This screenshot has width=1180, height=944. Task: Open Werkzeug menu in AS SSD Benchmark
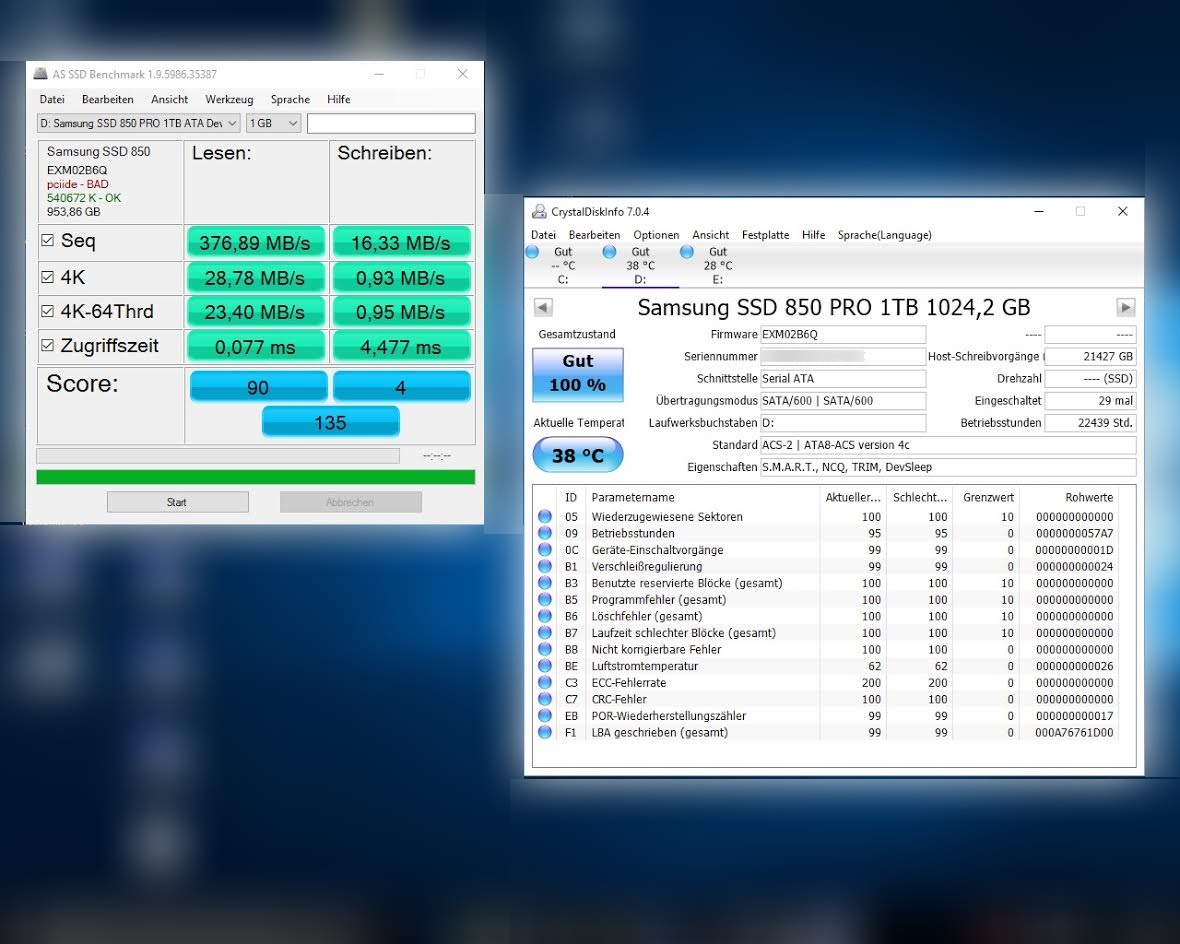229,99
